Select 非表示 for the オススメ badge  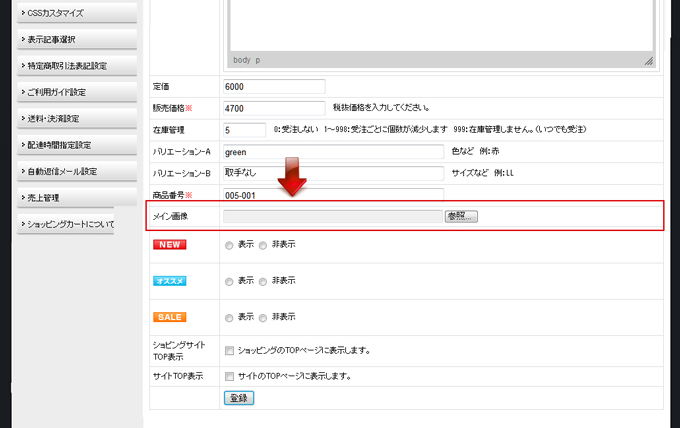(x=263, y=281)
